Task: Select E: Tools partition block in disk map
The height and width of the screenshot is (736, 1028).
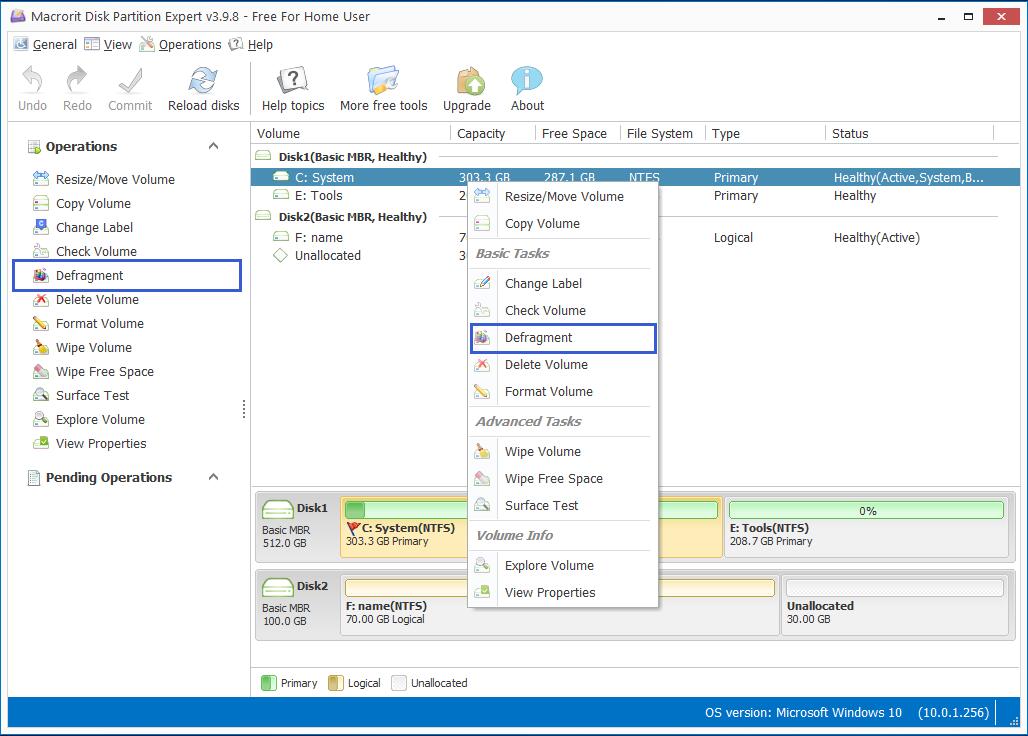Action: 866,527
